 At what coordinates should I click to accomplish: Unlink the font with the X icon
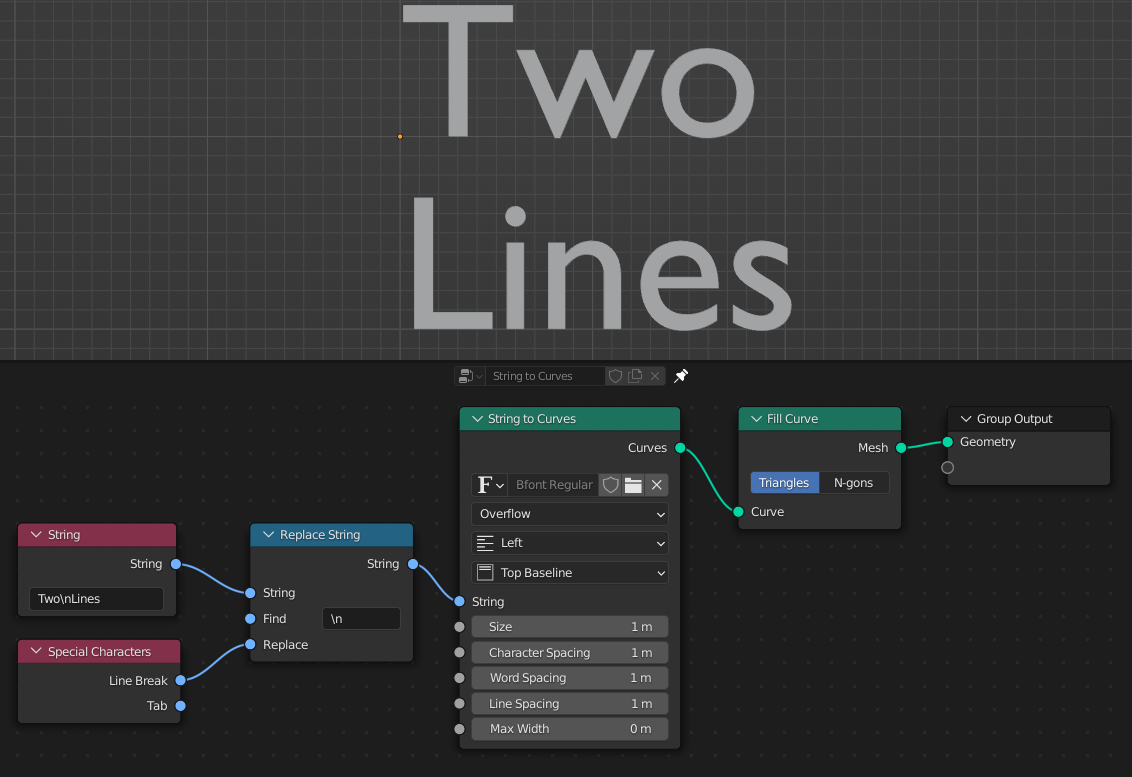point(657,484)
